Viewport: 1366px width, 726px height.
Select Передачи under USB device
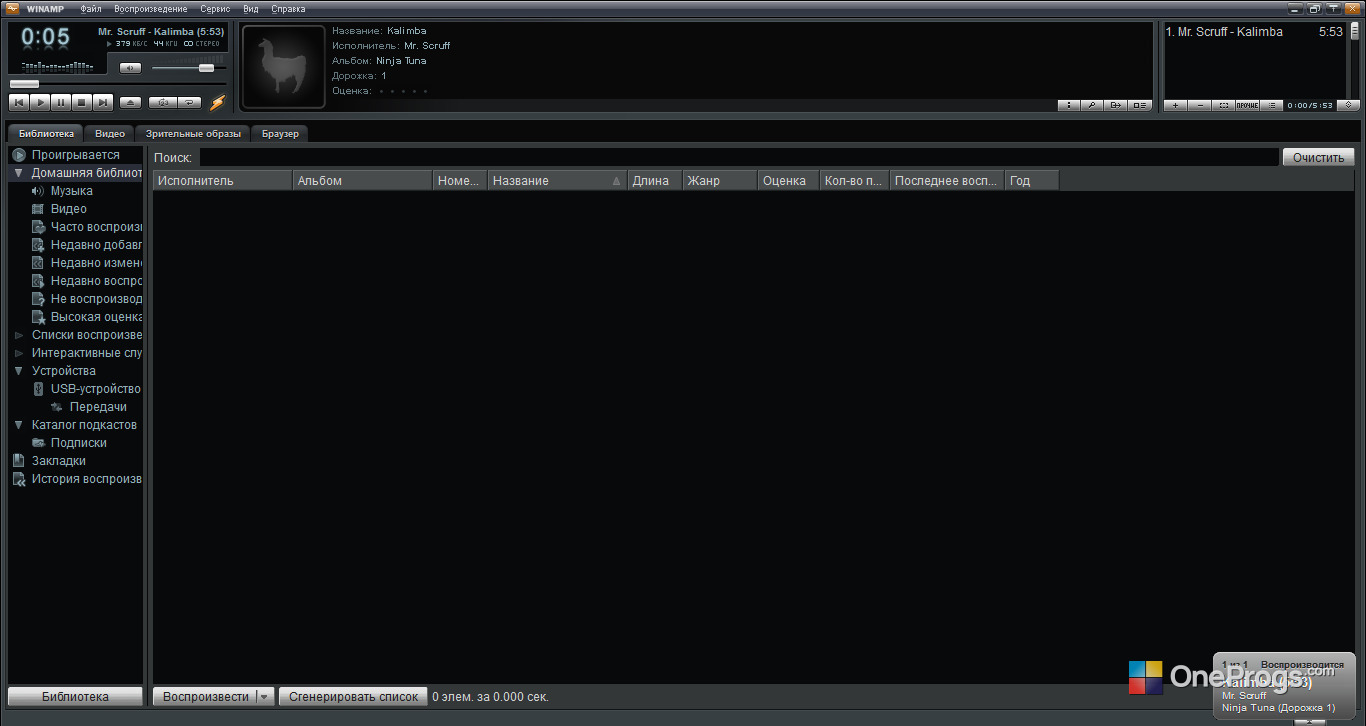(98, 407)
